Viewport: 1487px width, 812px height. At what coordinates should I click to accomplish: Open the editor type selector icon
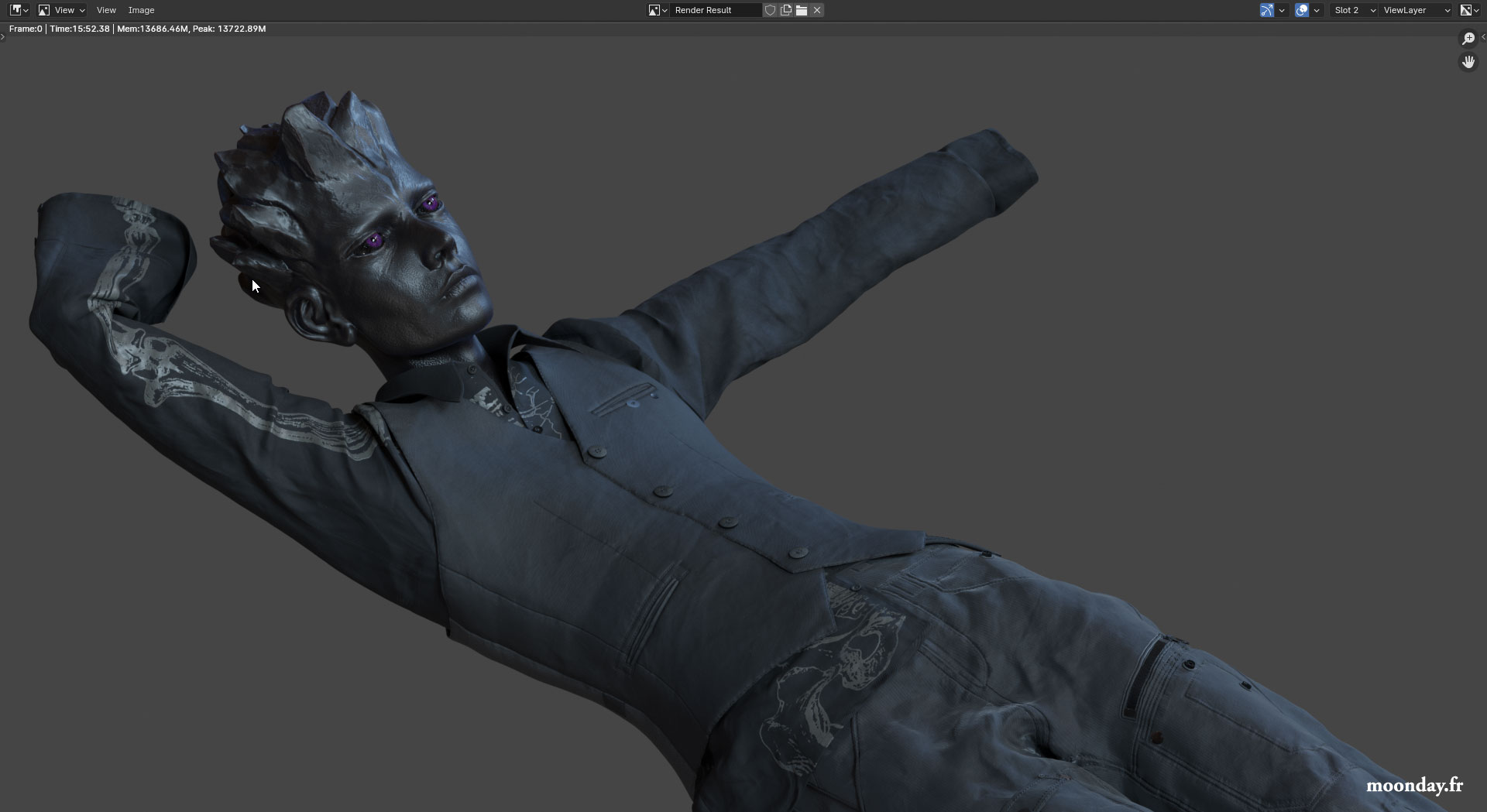[x=17, y=10]
